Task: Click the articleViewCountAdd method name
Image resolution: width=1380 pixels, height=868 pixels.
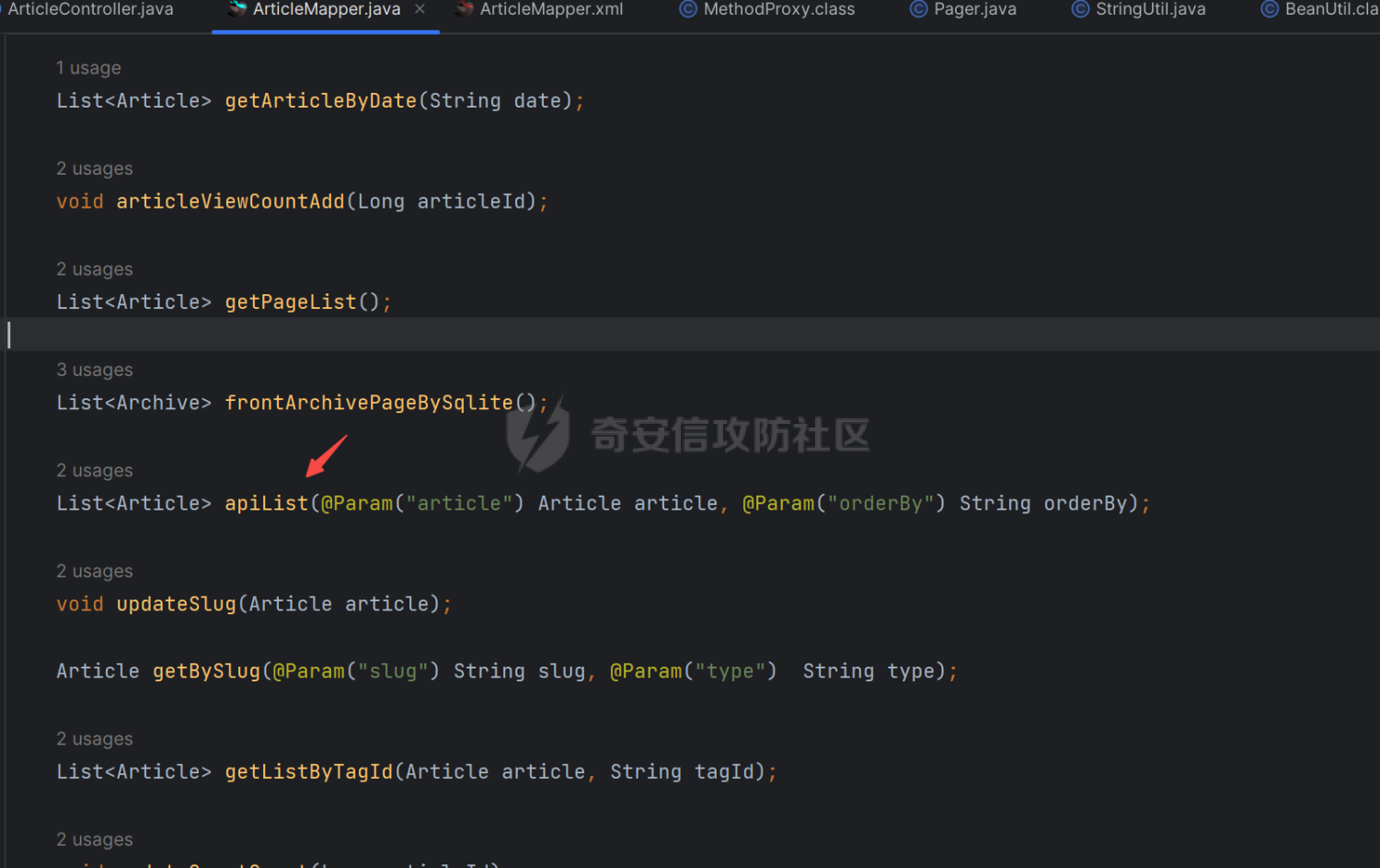Action: (230, 201)
